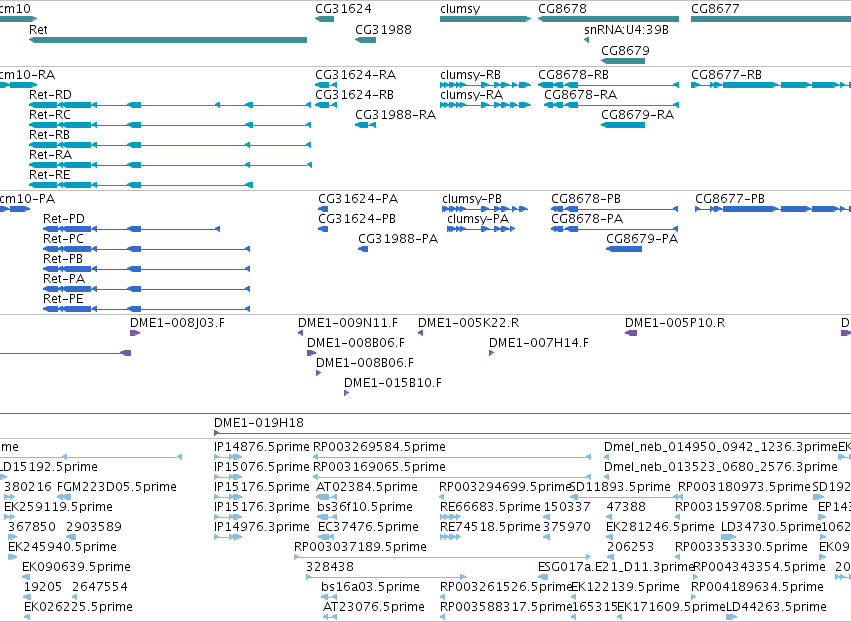Select the FGM223D05.5prime EST label

click(117, 487)
